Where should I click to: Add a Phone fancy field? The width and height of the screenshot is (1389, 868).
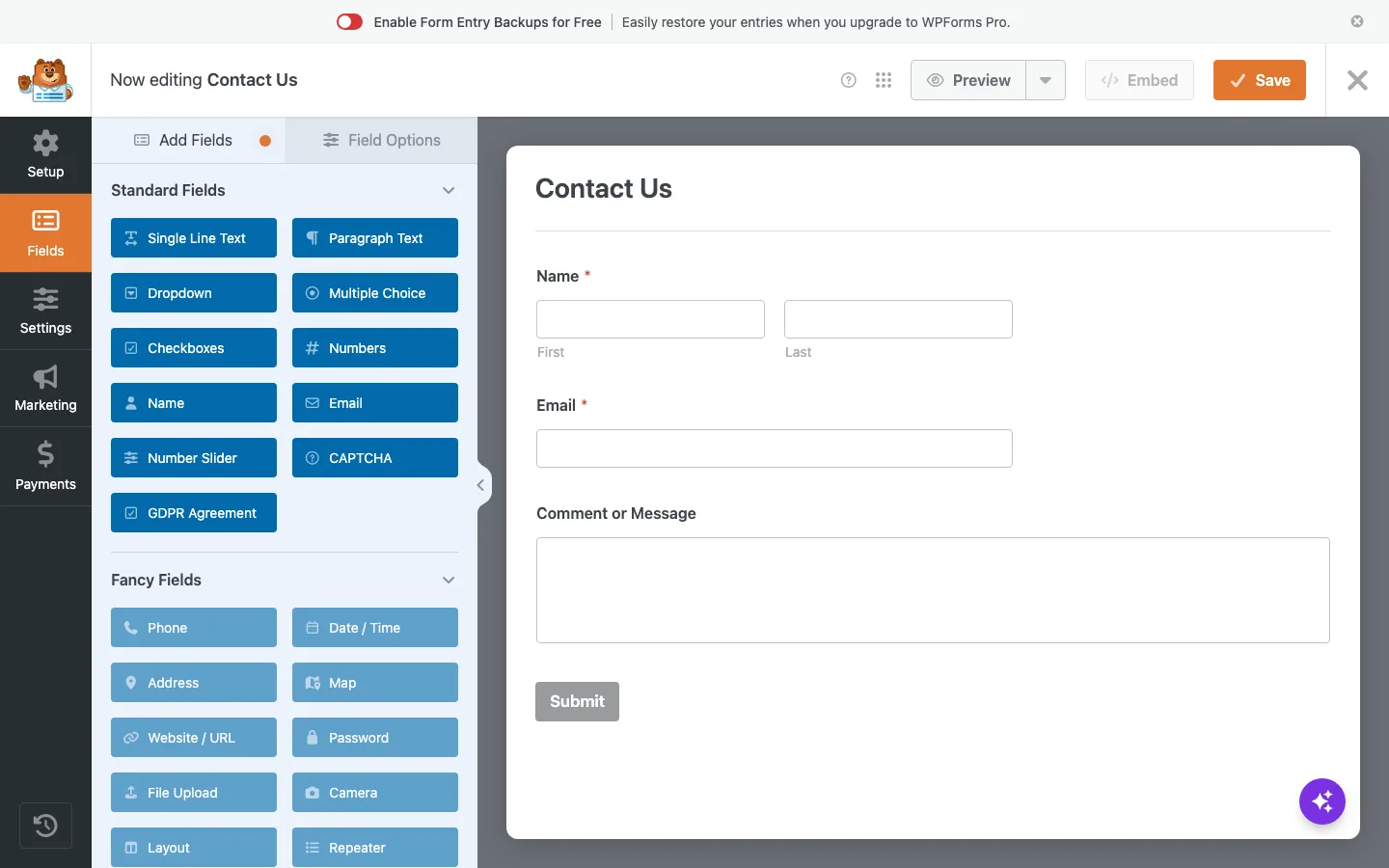click(x=194, y=628)
